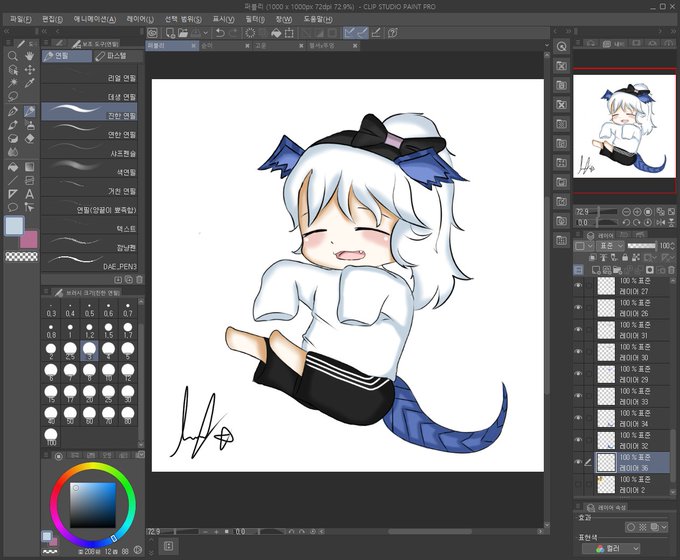680x560 pixels.
Task: Click the New canvas icon in the command bar
Action: pyautogui.click(x=170, y=33)
